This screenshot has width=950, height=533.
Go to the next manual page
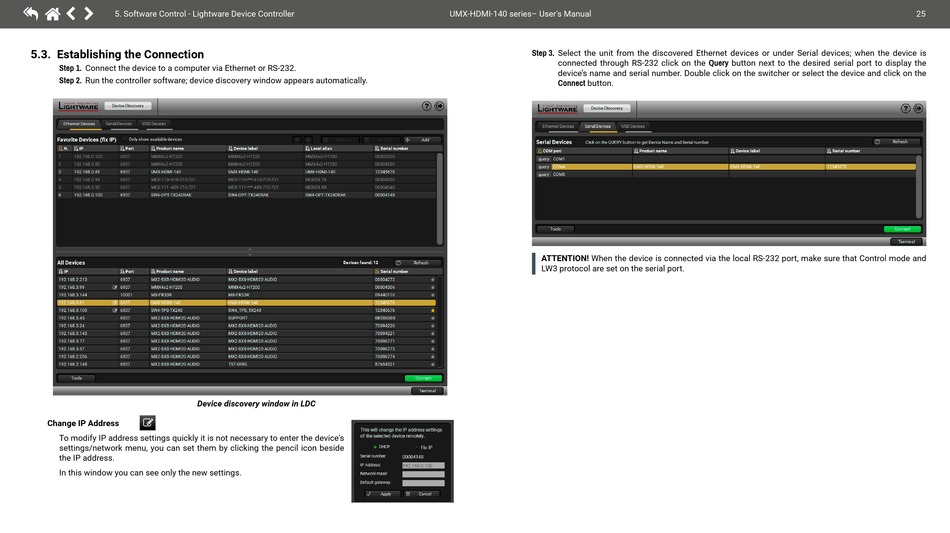point(88,13)
